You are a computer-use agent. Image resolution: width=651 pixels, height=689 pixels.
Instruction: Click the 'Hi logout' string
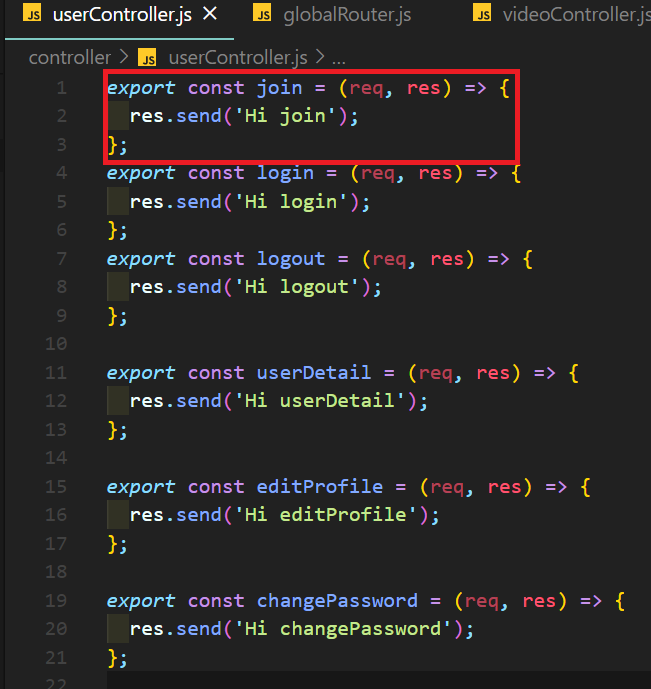tap(297, 287)
